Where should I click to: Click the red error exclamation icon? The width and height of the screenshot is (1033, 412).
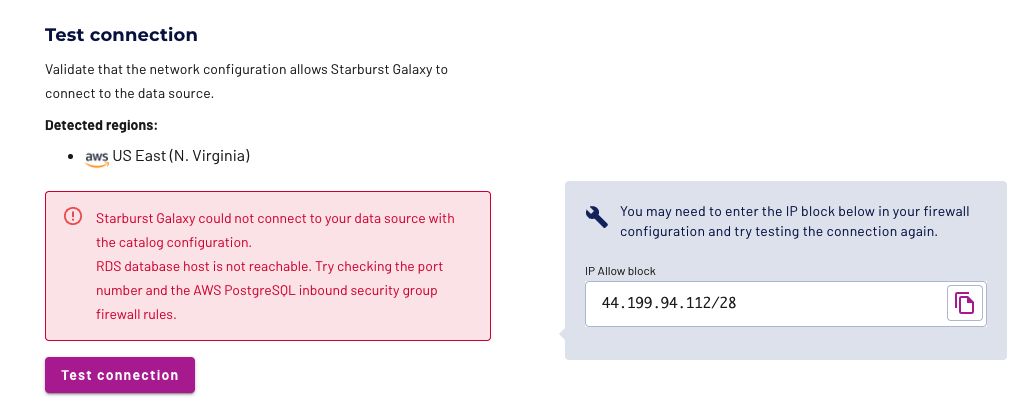click(x=73, y=216)
